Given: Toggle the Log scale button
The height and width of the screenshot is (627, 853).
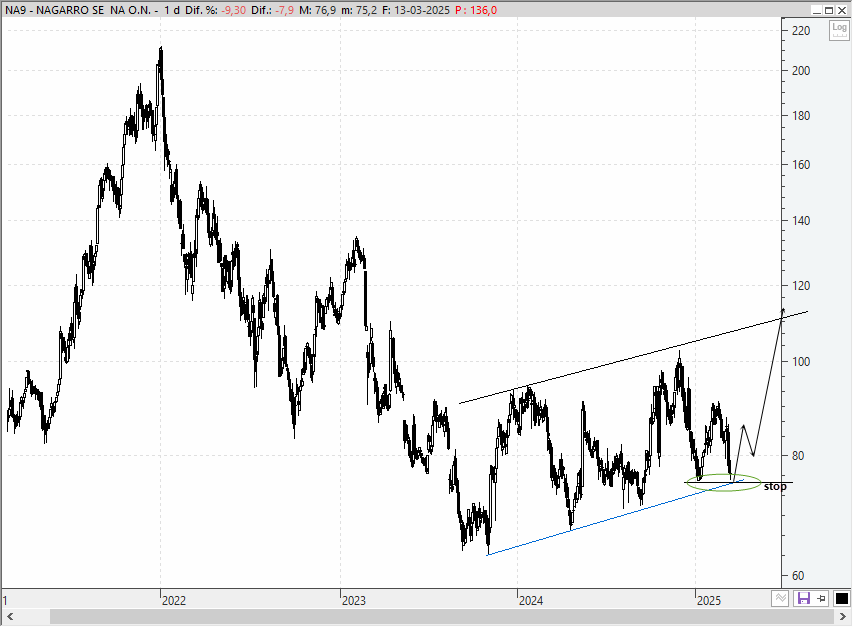Looking at the screenshot, I should pos(839,30).
